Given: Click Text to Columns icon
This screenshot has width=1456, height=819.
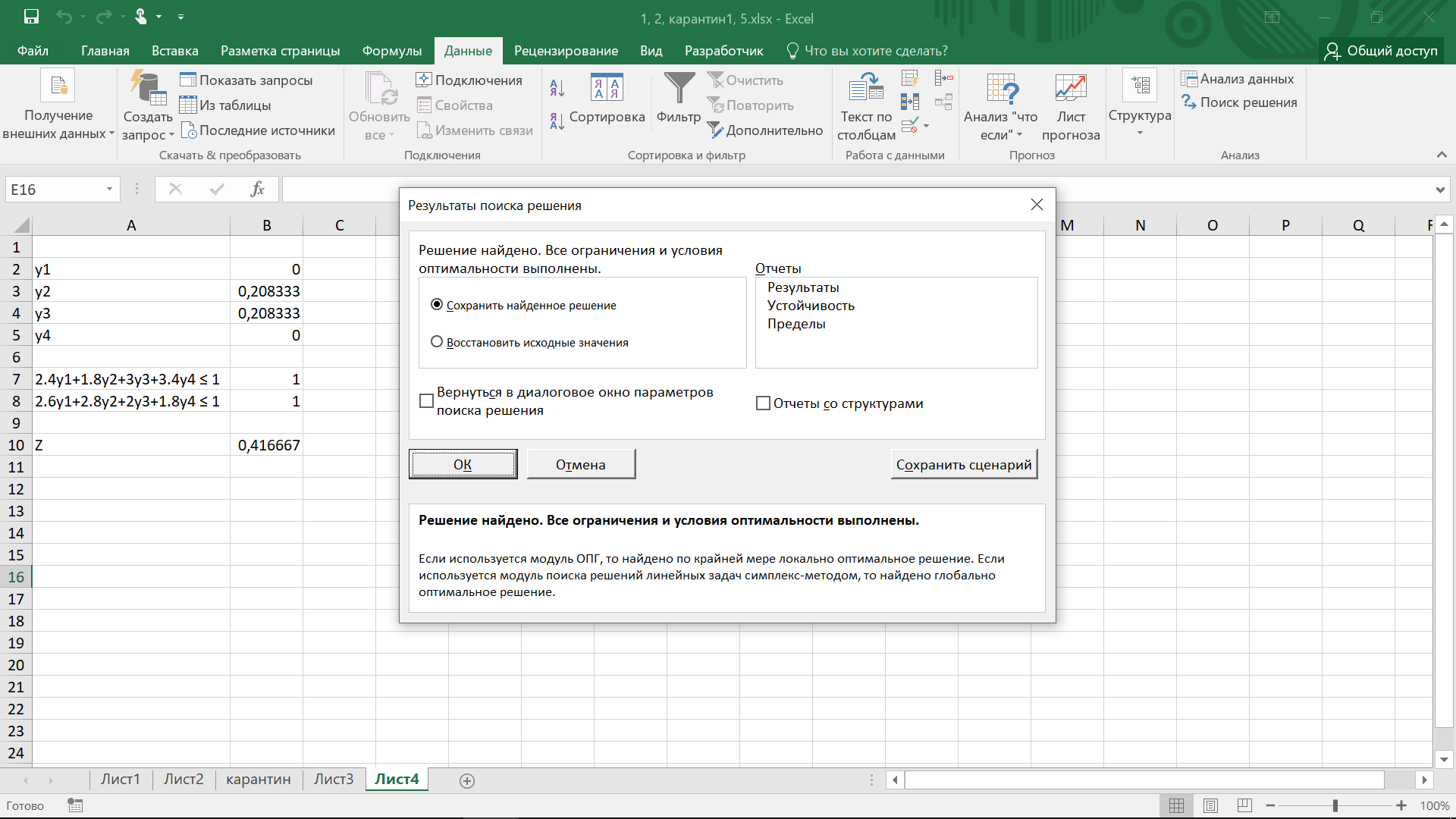Looking at the screenshot, I should tap(866, 89).
